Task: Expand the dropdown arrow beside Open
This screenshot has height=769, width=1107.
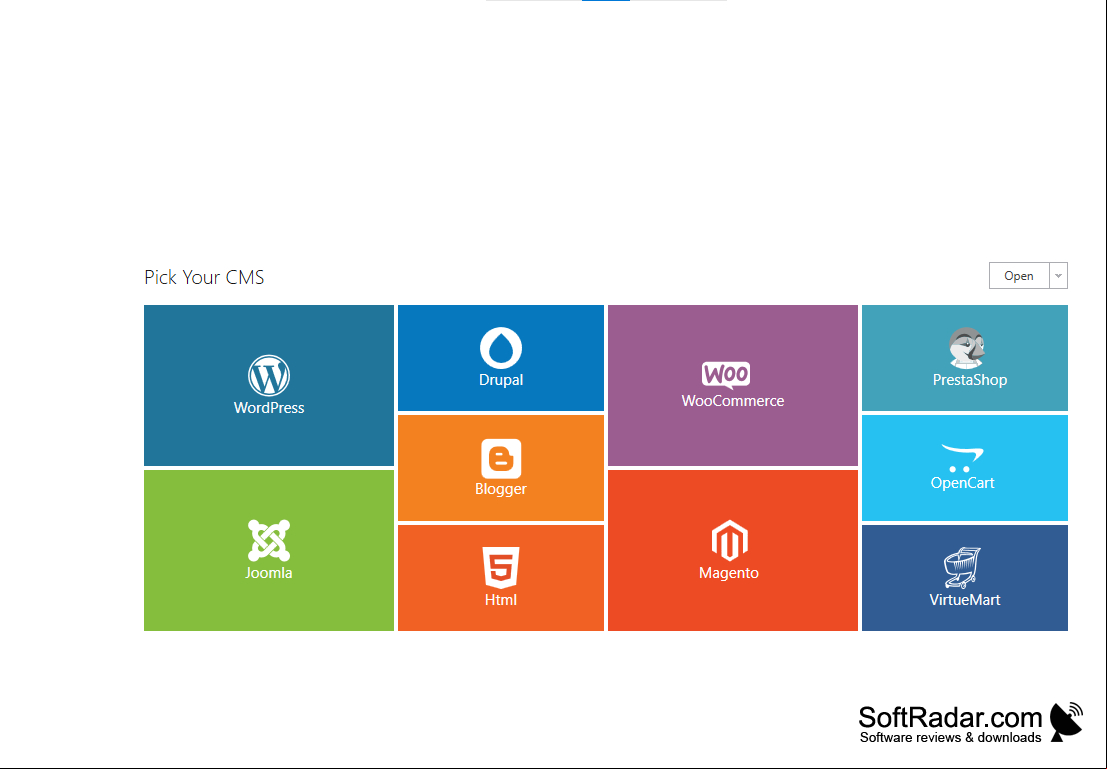Action: tap(1058, 275)
